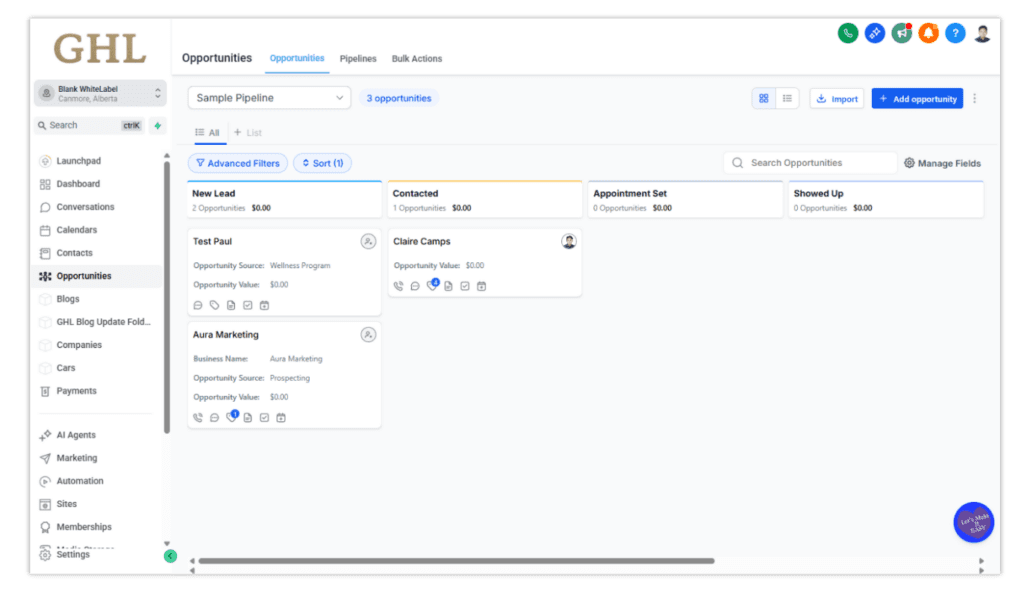Click the Add opportunity button
Image resolution: width=1024 pixels, height=596 pixels.
click(917, 98)
